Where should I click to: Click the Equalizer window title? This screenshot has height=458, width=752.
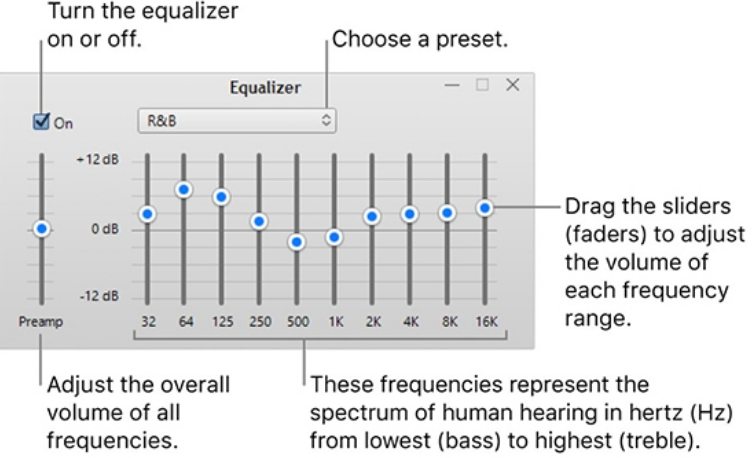point(266,88)
